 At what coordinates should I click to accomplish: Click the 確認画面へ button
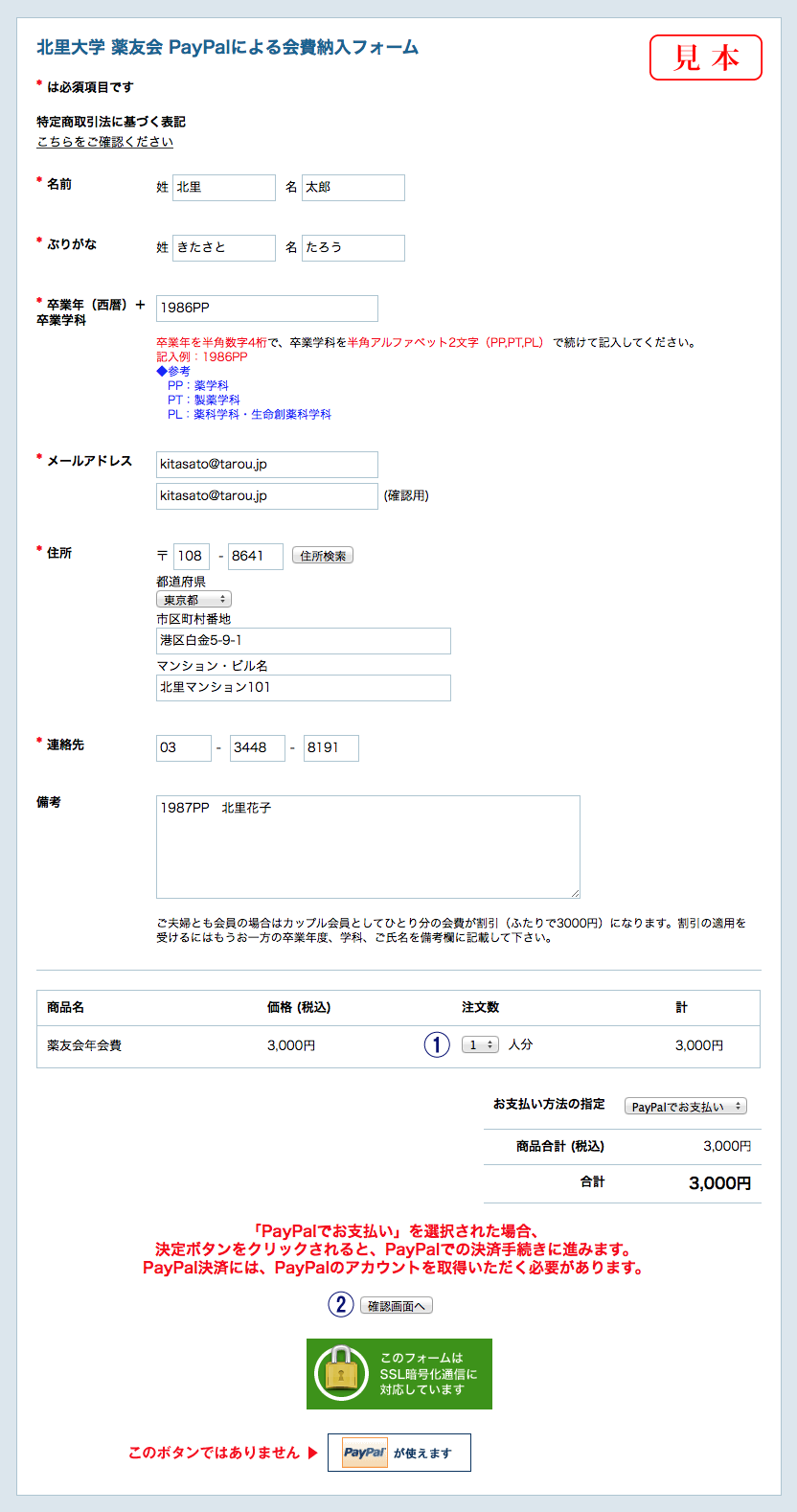[x=397, y=1305]
